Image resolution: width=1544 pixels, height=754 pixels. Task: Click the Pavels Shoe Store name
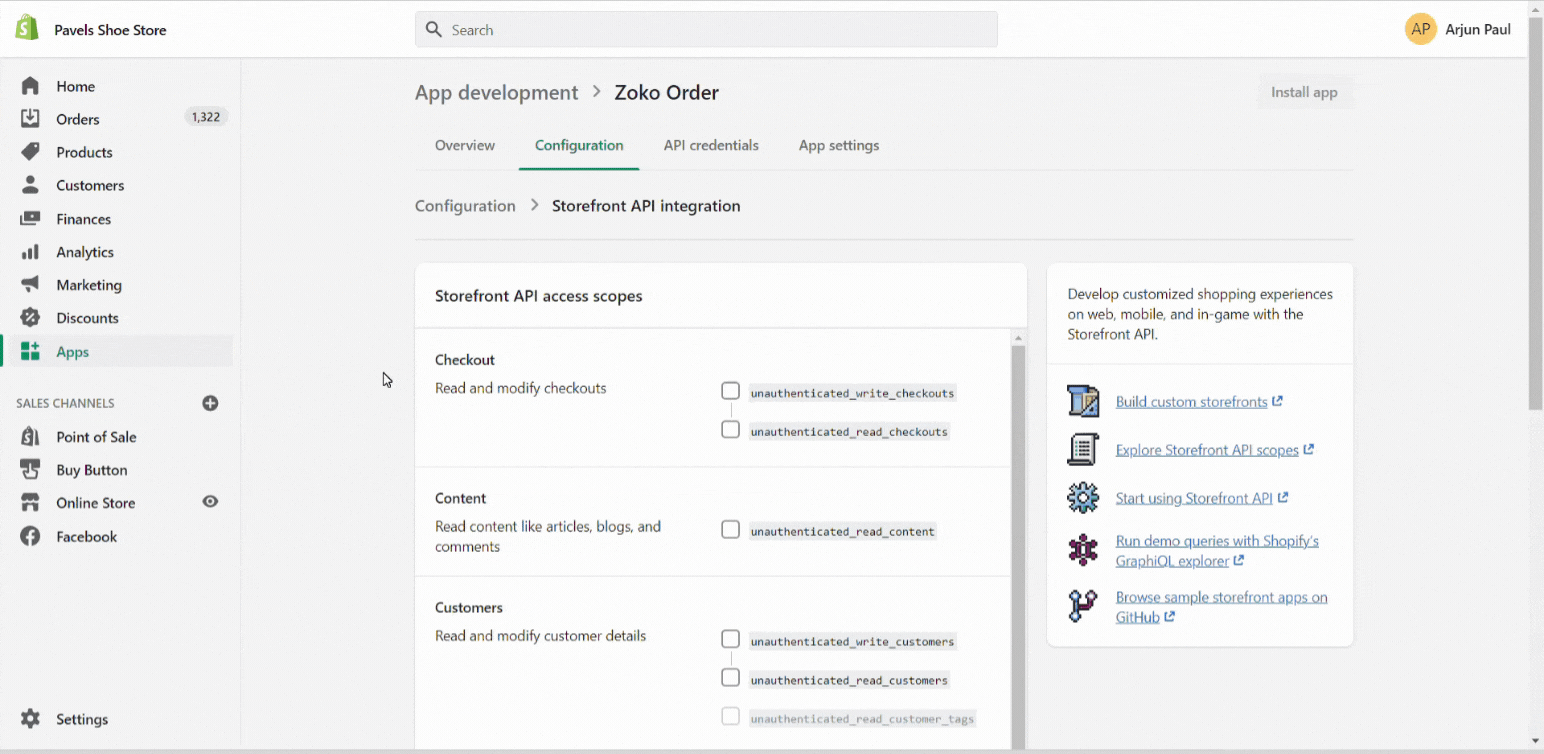pyautogui.click(x=110, y=30)
